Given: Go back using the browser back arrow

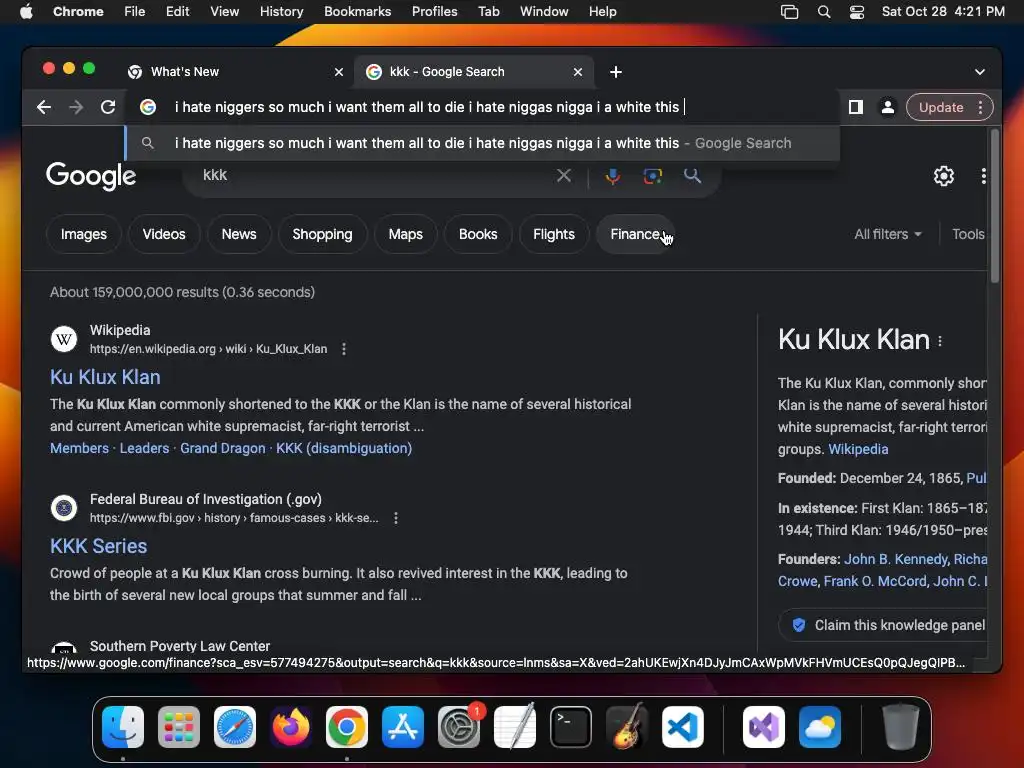Looking at the screenshot, I should tap(44, 107).
